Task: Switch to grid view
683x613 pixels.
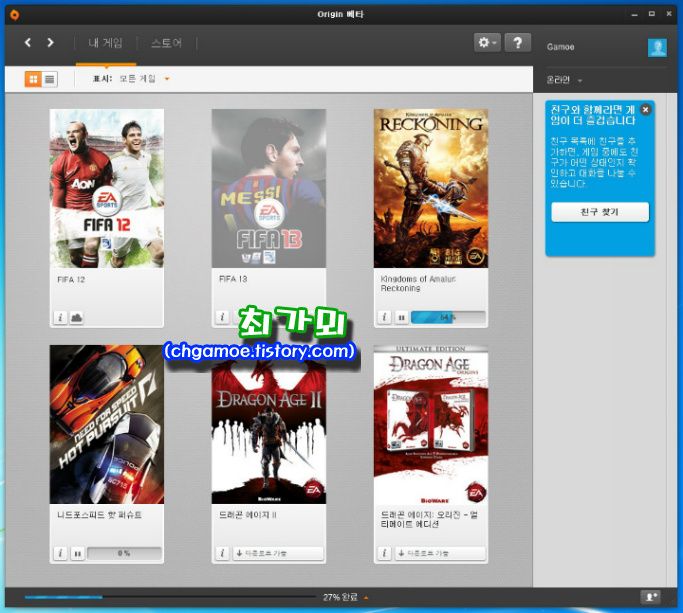Action: tap(33, 79)
